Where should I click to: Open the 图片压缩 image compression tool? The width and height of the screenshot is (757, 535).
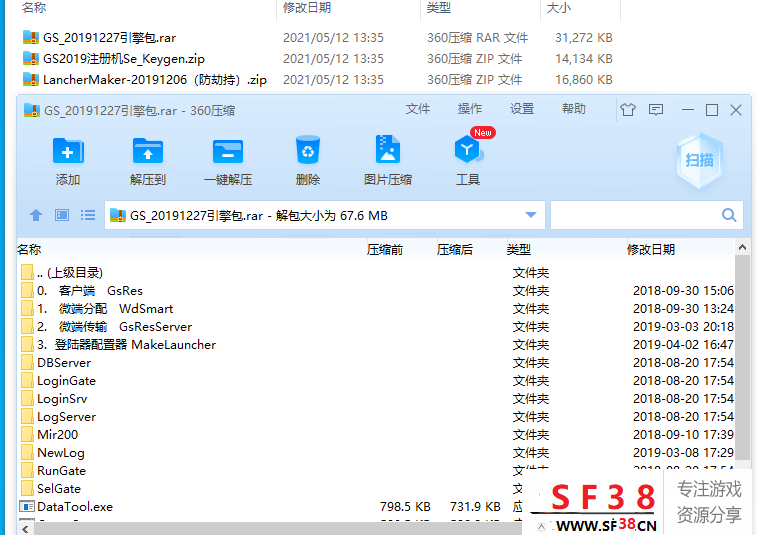pos(388,149)
